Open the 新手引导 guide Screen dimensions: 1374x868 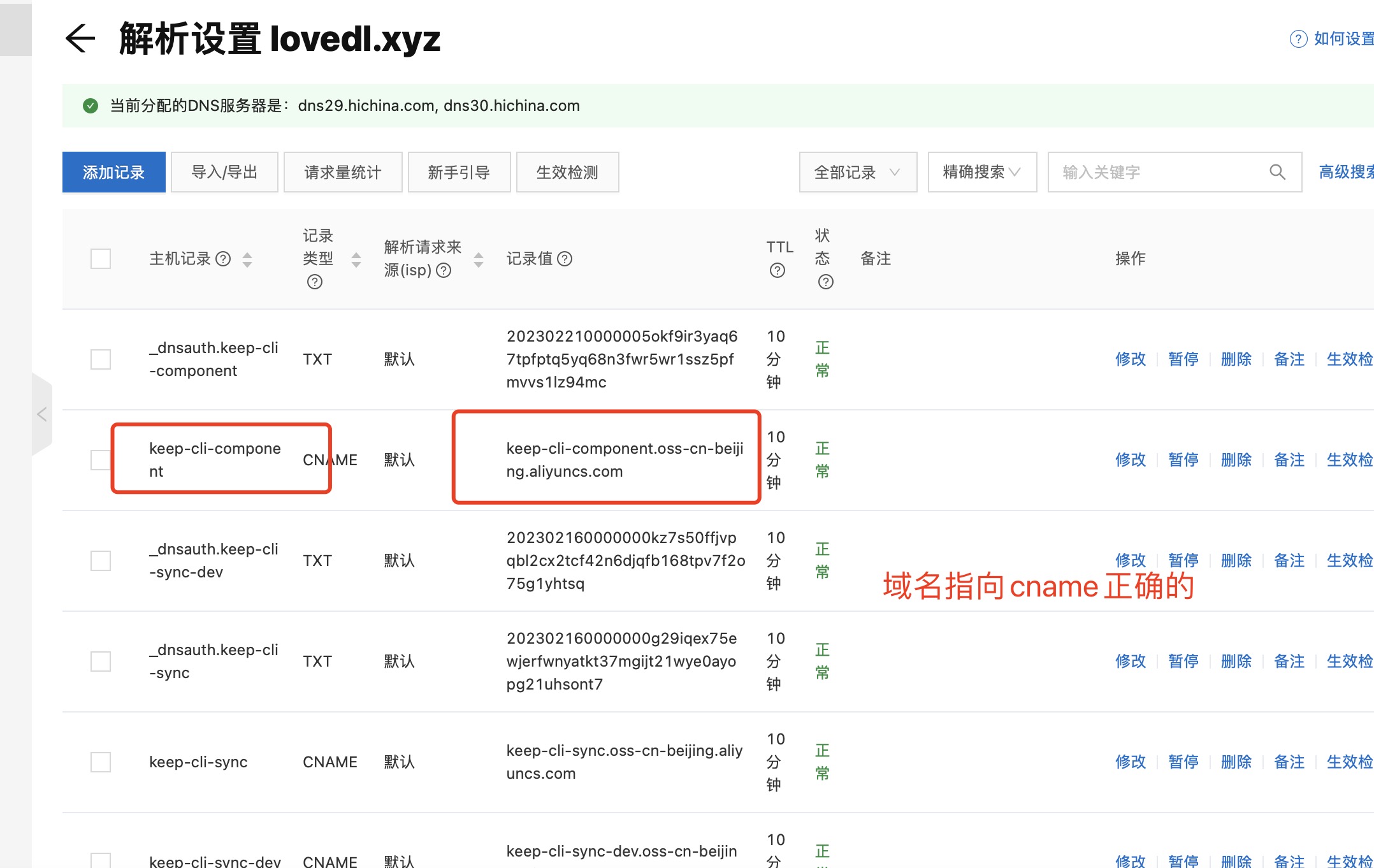pos(459,172)
